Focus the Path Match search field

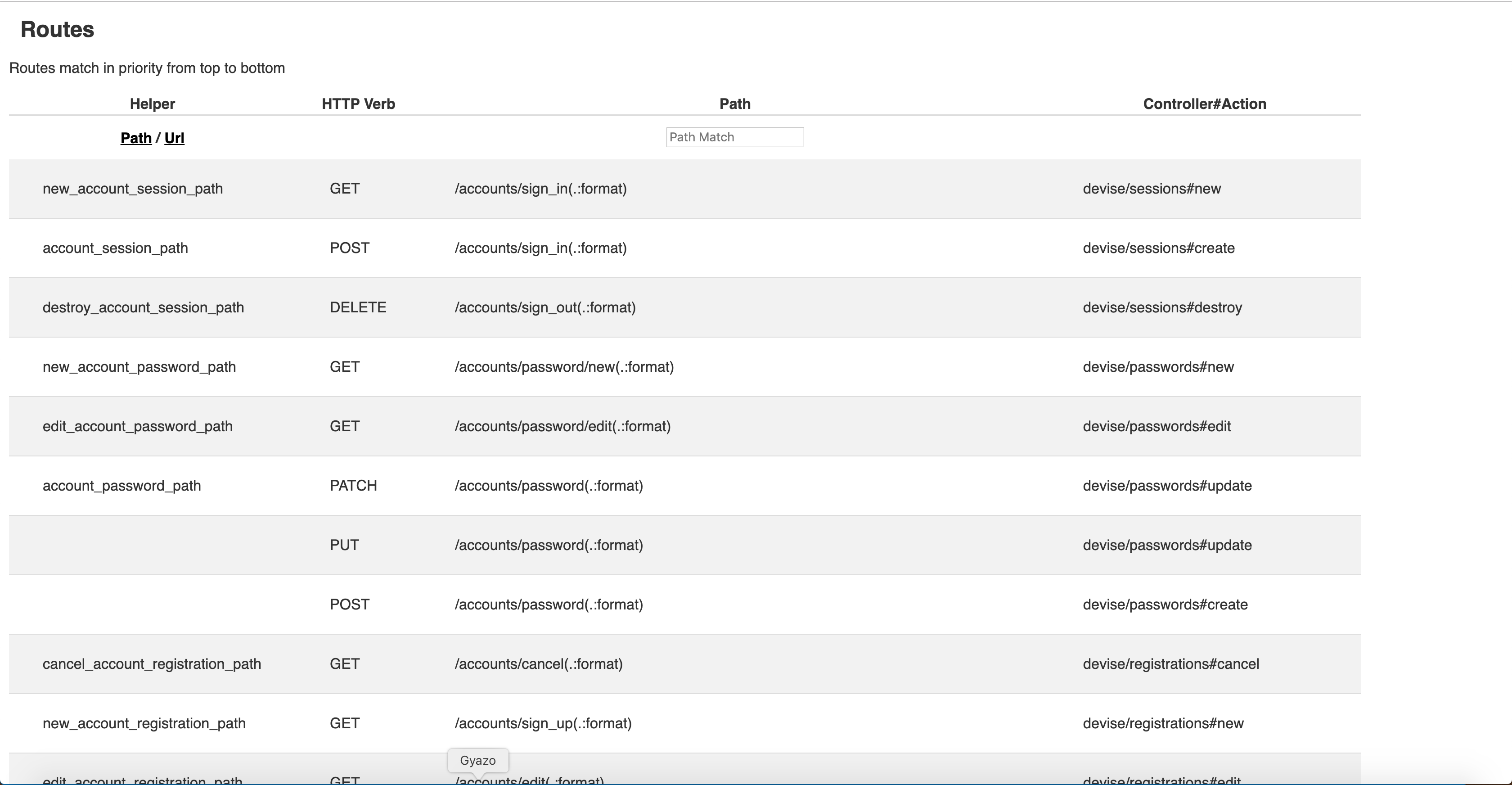click(x=734, y=137)
